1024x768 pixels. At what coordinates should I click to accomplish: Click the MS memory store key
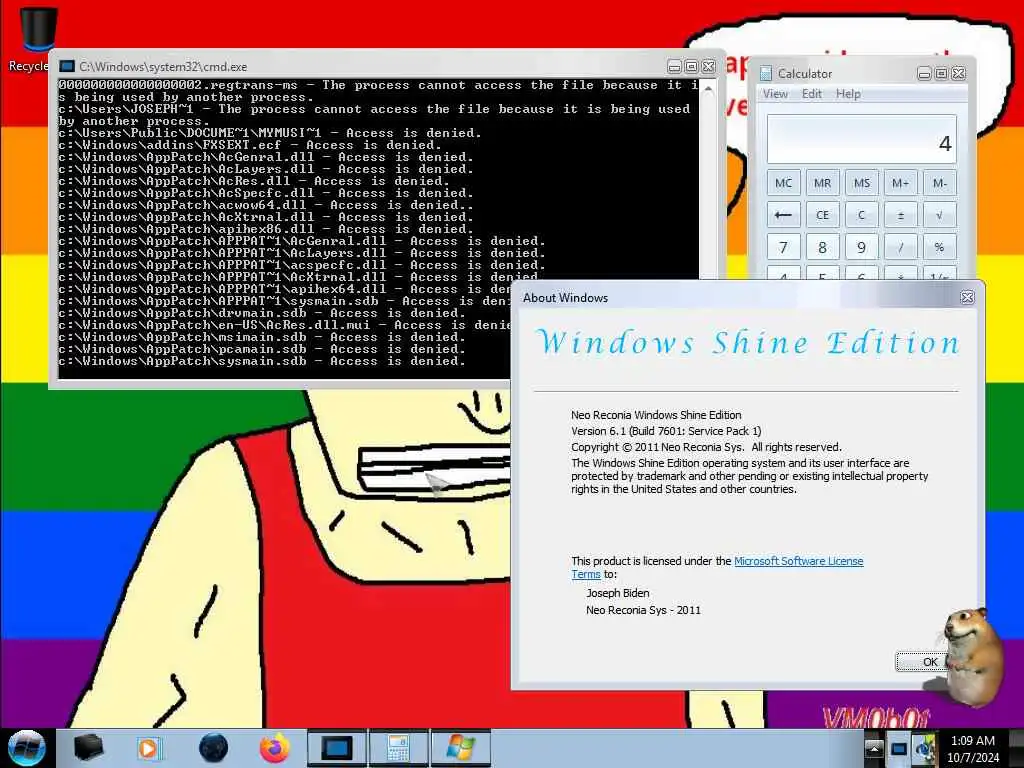coord(861,183)
